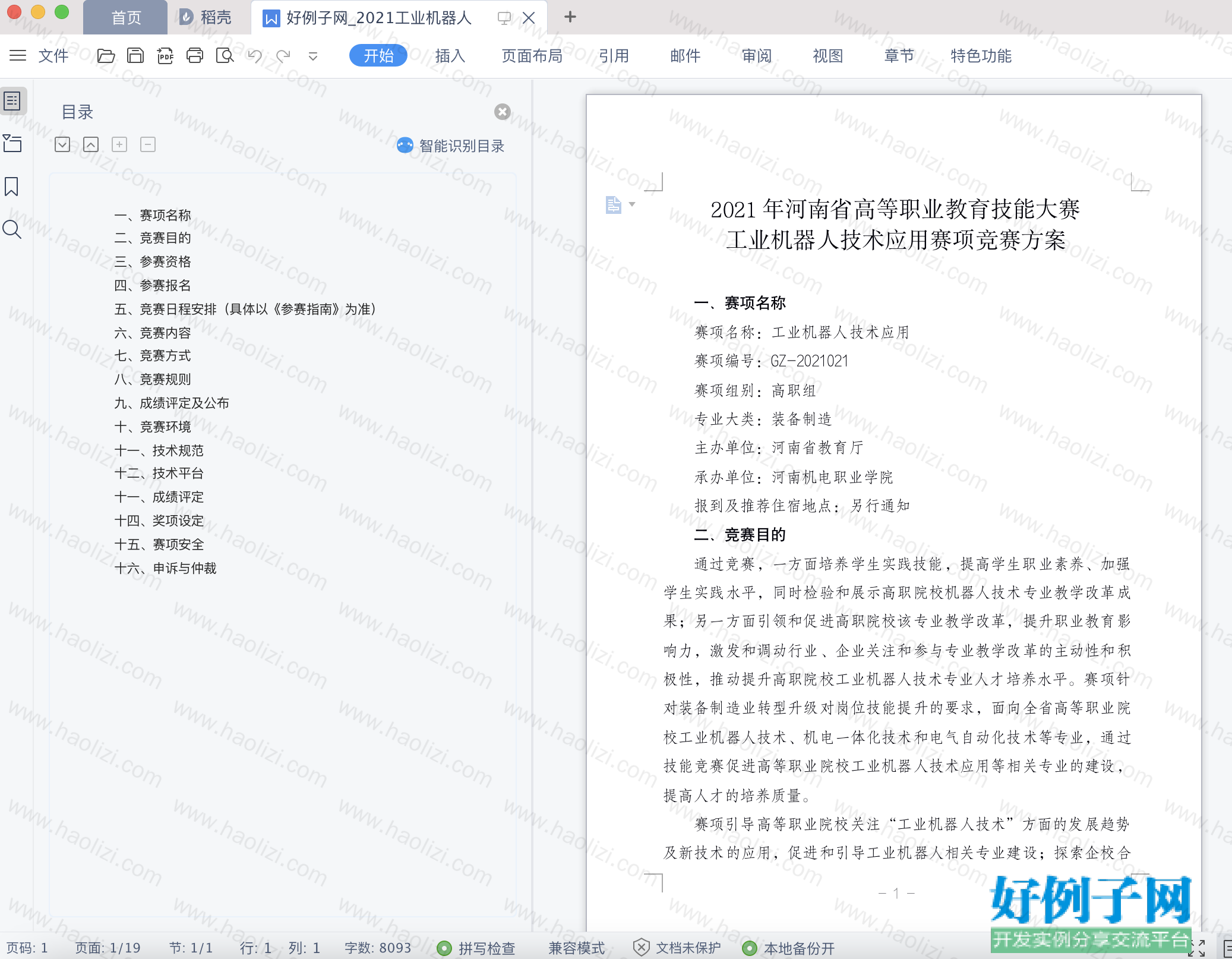The width and height of the screenshot is (1232, 959).
Task: Jump to 九、成绩评定及公布 in outline
Action: pos(172,403)
